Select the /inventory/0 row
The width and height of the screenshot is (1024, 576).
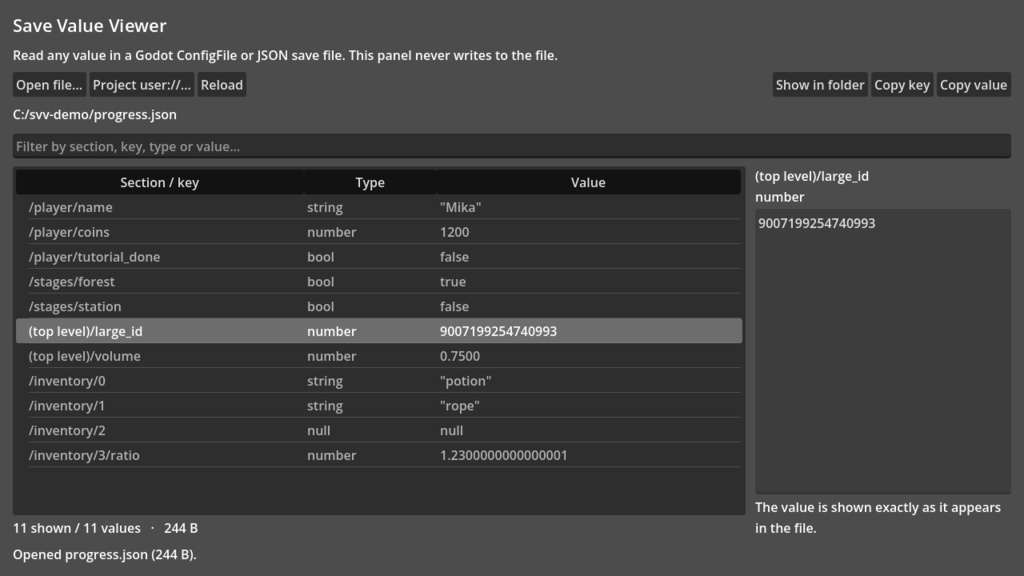pyautogui.click(x=379, y=381)
